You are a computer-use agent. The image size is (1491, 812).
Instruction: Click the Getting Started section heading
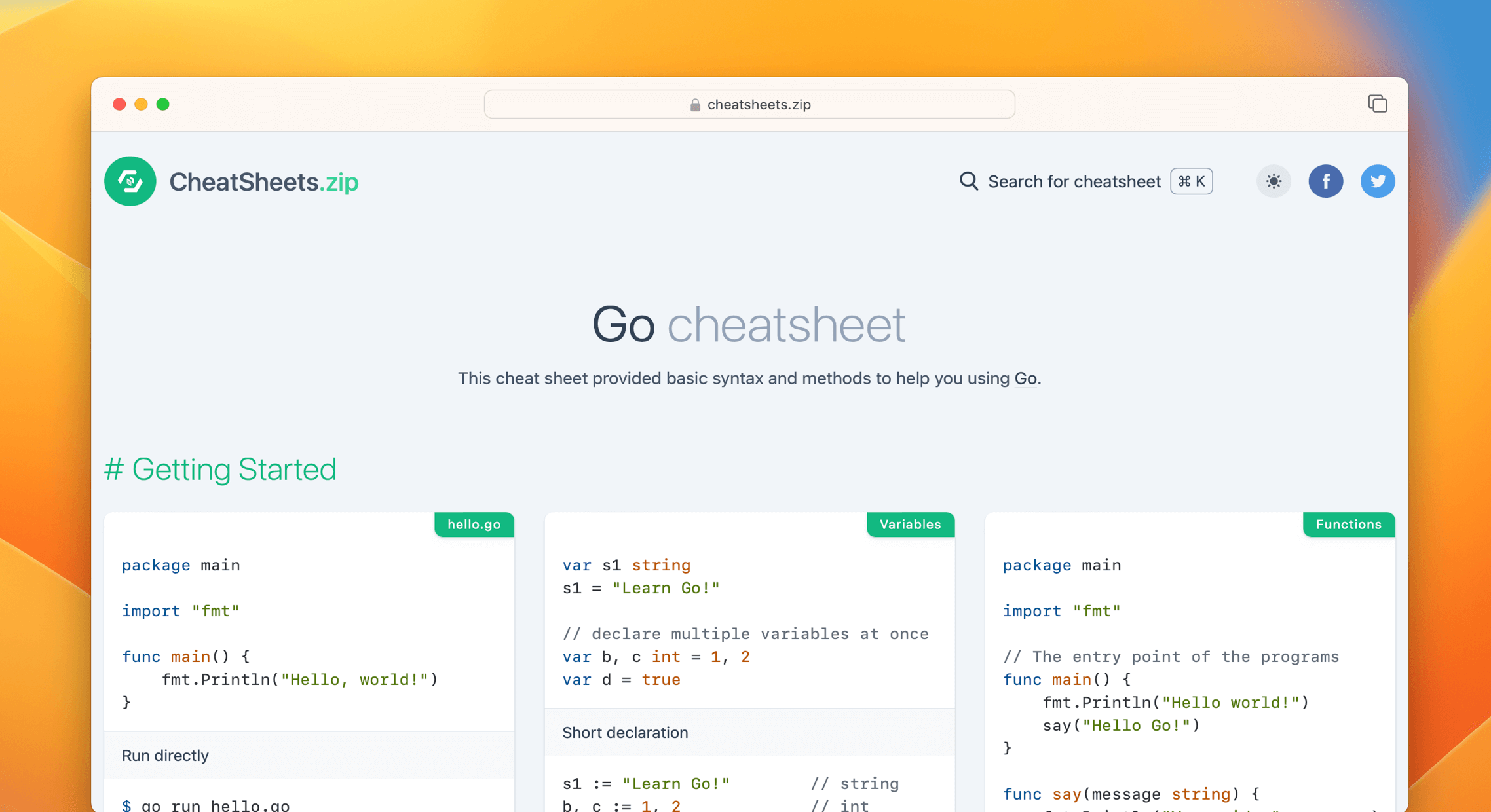click(221, 469)
